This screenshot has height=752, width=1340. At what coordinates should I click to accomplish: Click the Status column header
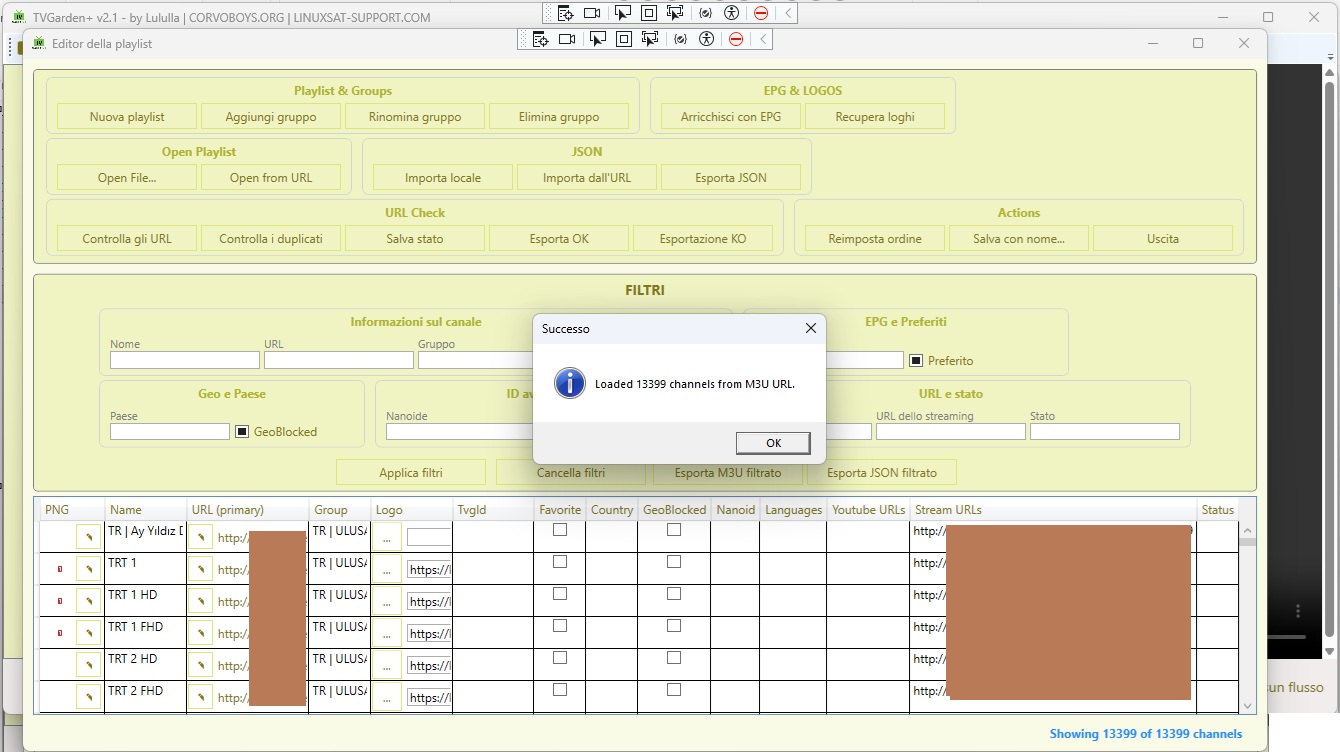(1217, 510)
